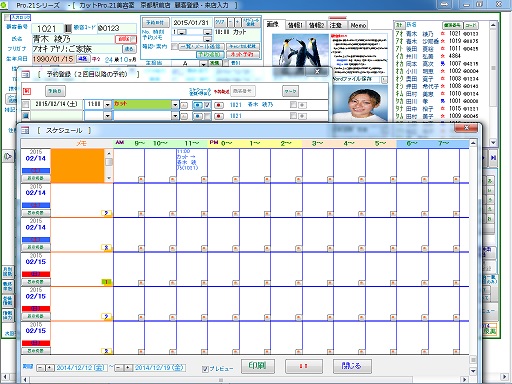This screenshot has height=384, width=512.
Task: Click the orange memo cell for 02/14
Action: (77, 166)
